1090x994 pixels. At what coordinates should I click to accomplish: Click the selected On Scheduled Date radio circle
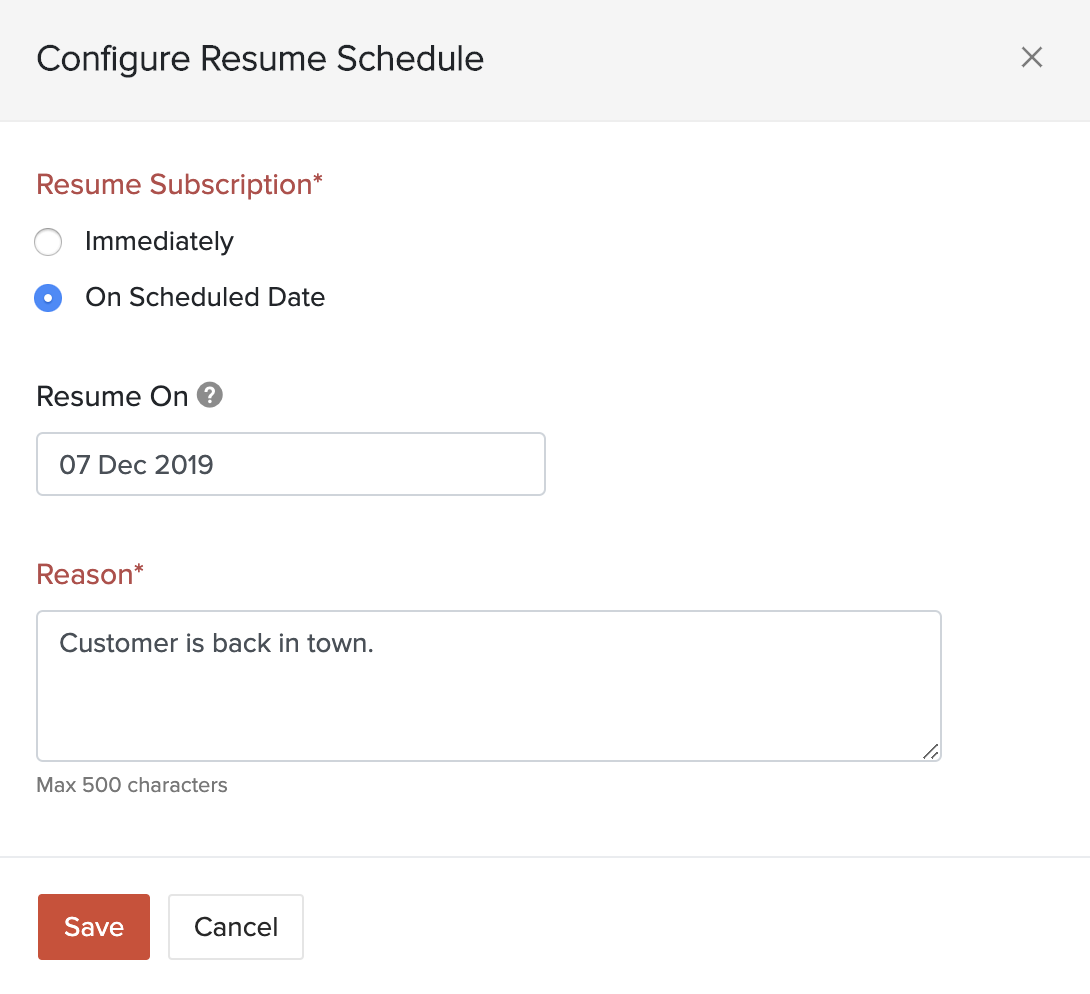(48, 298)
